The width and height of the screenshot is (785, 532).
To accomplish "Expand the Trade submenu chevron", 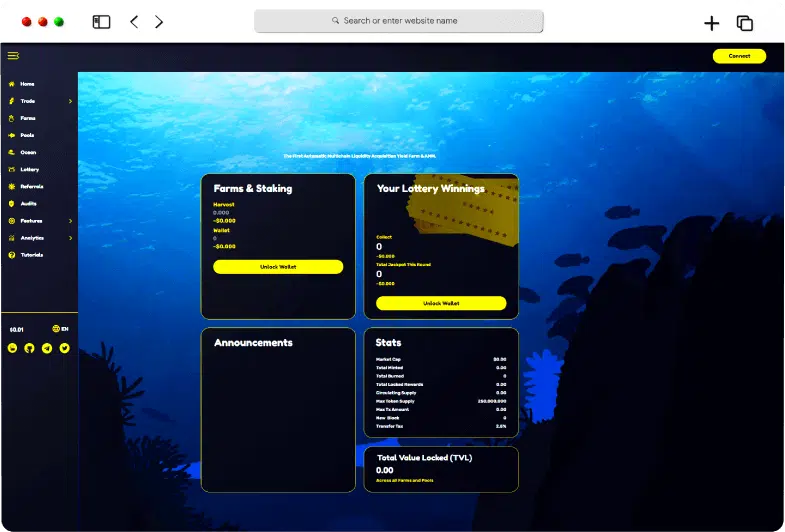I will (x=70, y=101).
